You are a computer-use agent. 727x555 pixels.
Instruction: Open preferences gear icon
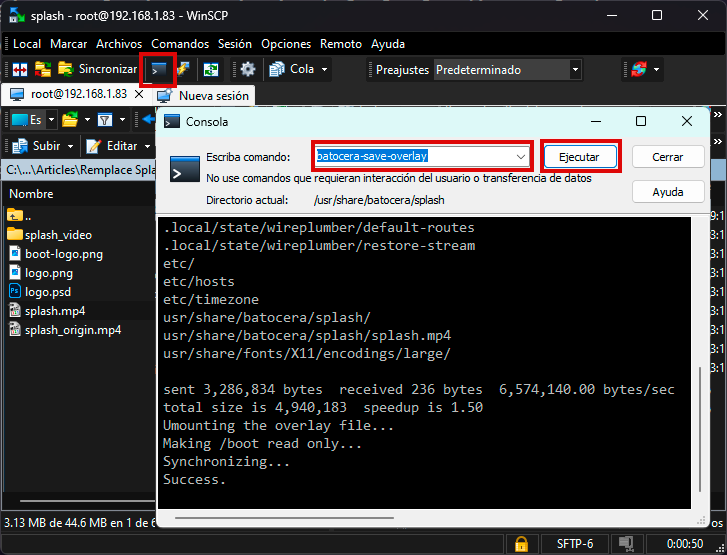pos(248,70)
